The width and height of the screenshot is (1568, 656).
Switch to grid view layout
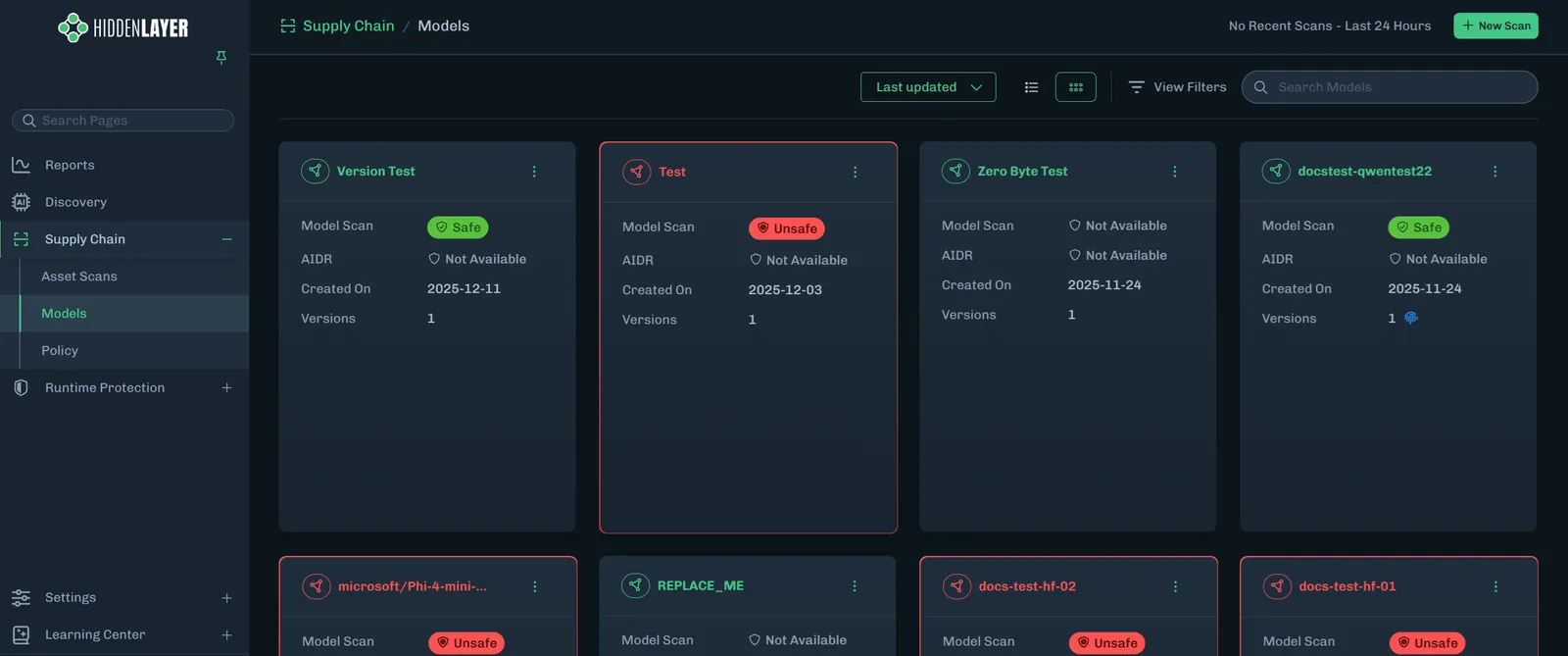pyautogui.click(x=1076, y=87)
